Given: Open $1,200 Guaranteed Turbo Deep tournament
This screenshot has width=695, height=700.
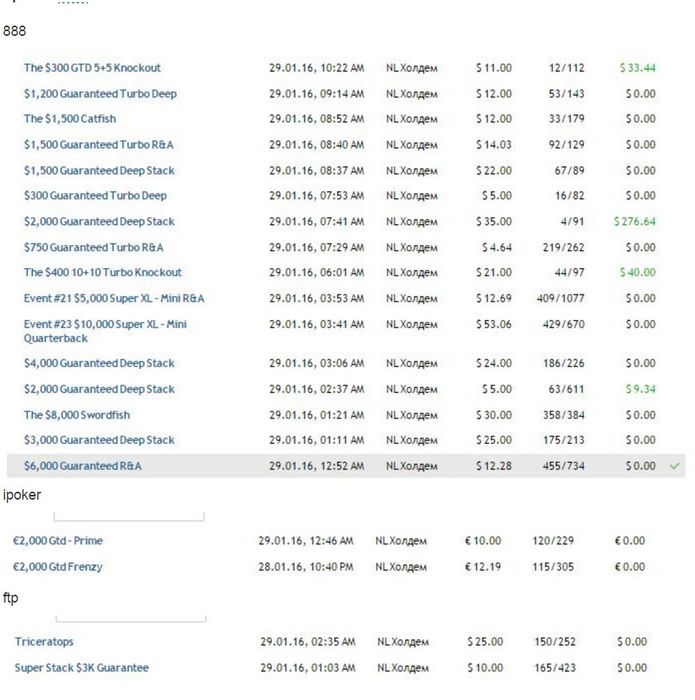Looking at the screenshot, I should (x=100, y=94).
